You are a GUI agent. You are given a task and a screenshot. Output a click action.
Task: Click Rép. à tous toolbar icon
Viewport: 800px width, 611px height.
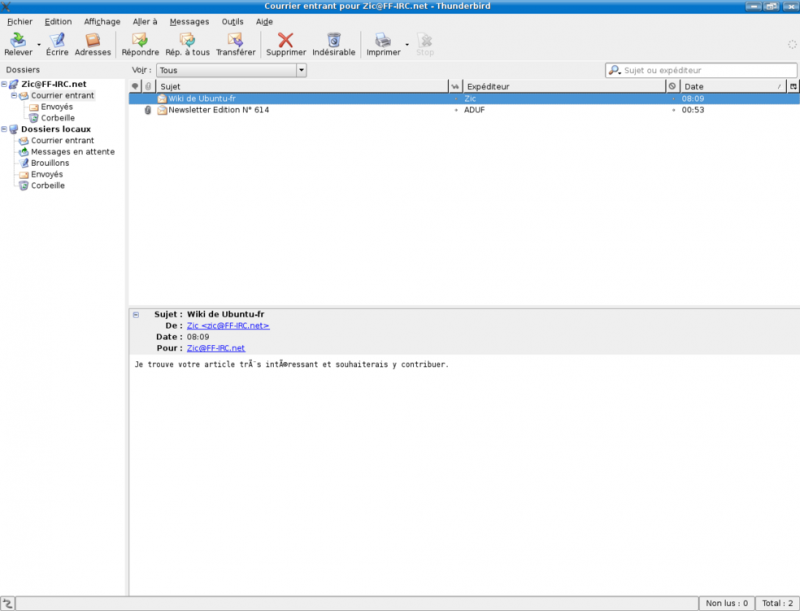pyautogui.click(x=187, y=41)
